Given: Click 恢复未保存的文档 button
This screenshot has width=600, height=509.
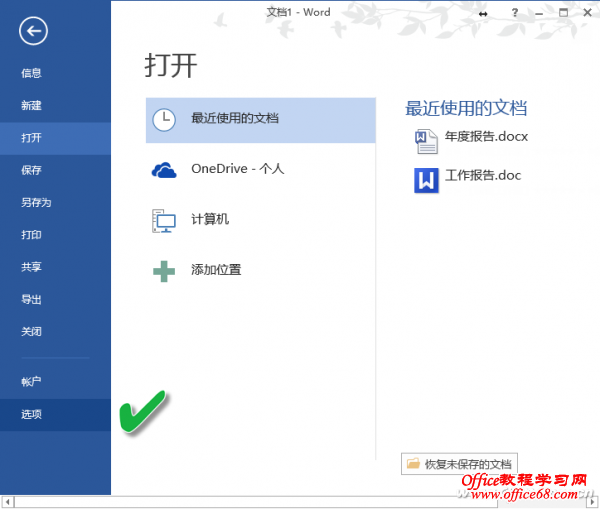Looking at the screenshot, I should click(x=459, y=464).
